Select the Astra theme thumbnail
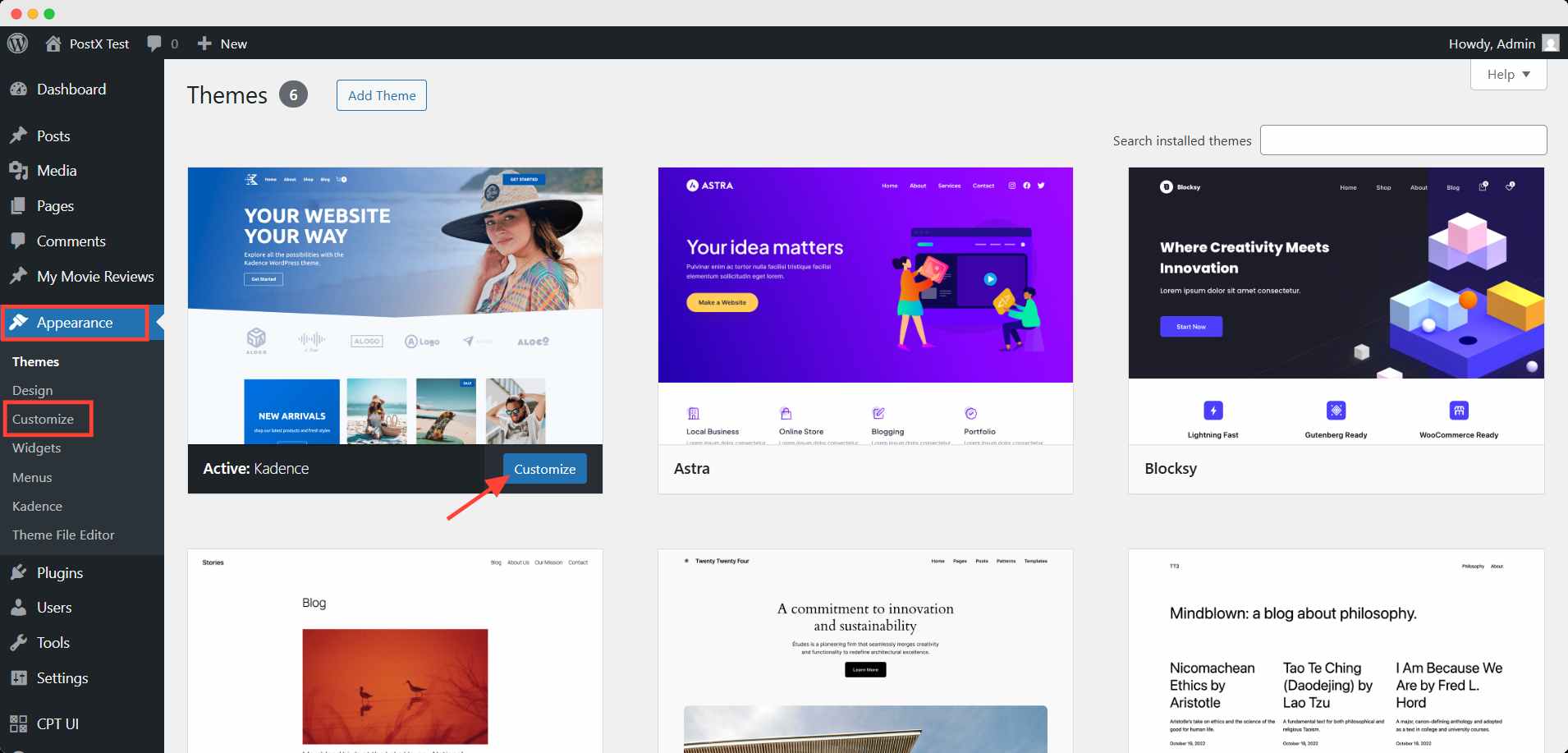The width and height of the screenshot is (1568, 753). coord(865,305)
